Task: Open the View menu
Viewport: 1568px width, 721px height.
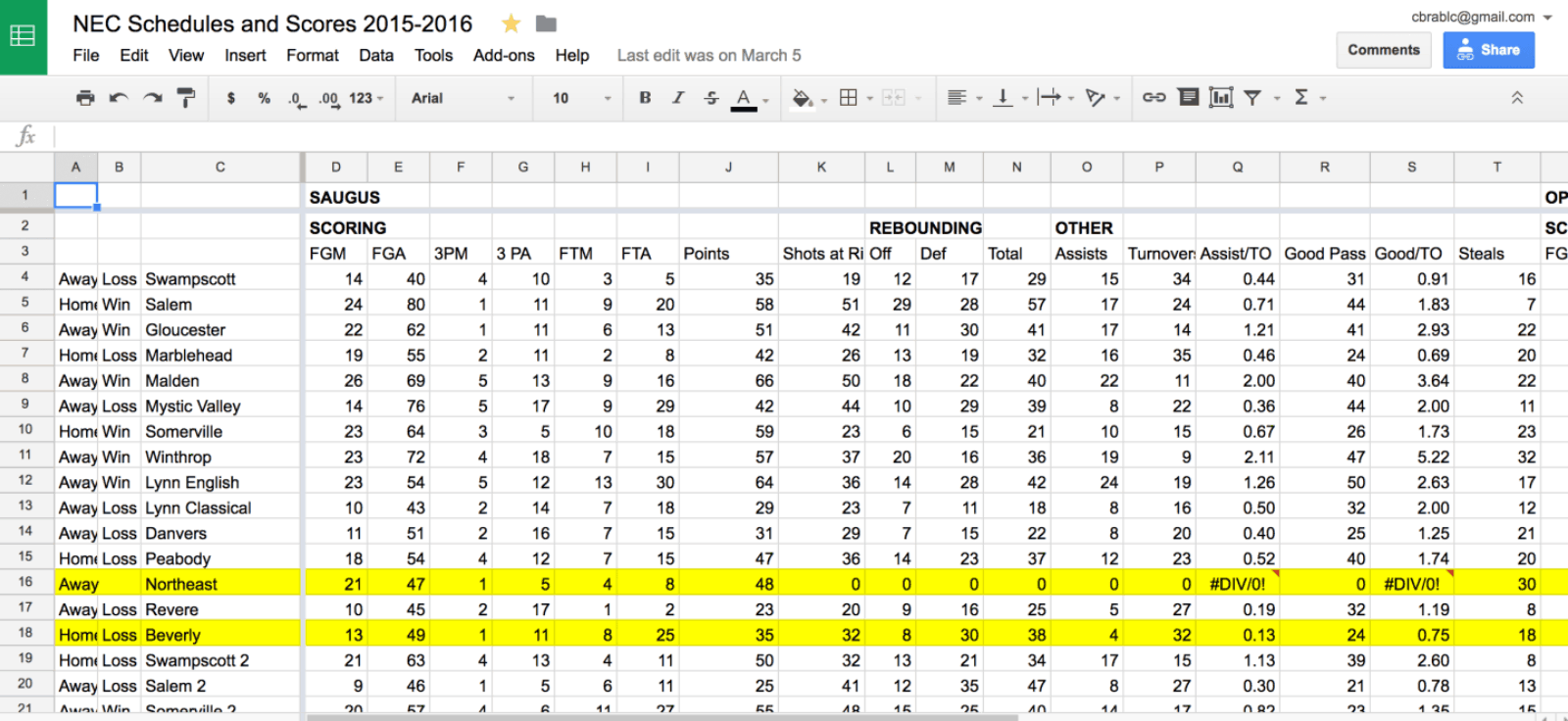Action: 186,56
